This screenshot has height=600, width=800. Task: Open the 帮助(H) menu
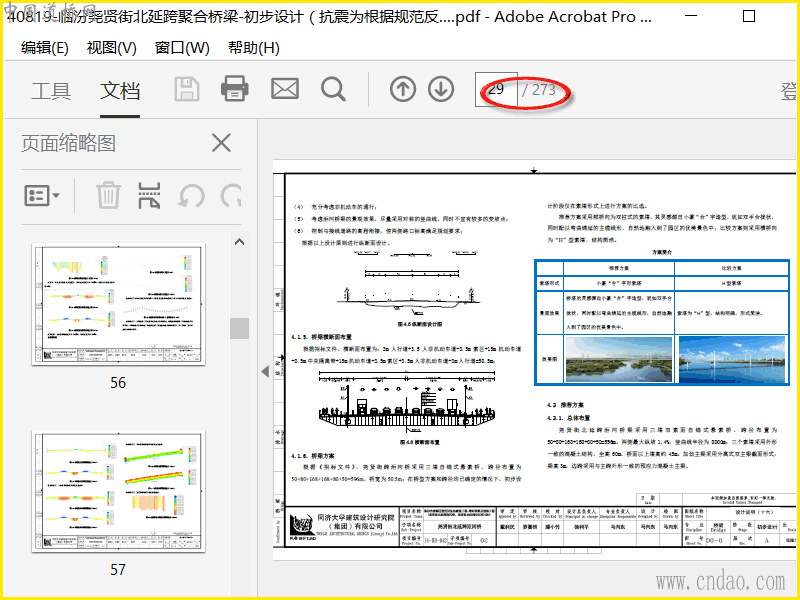254,48
